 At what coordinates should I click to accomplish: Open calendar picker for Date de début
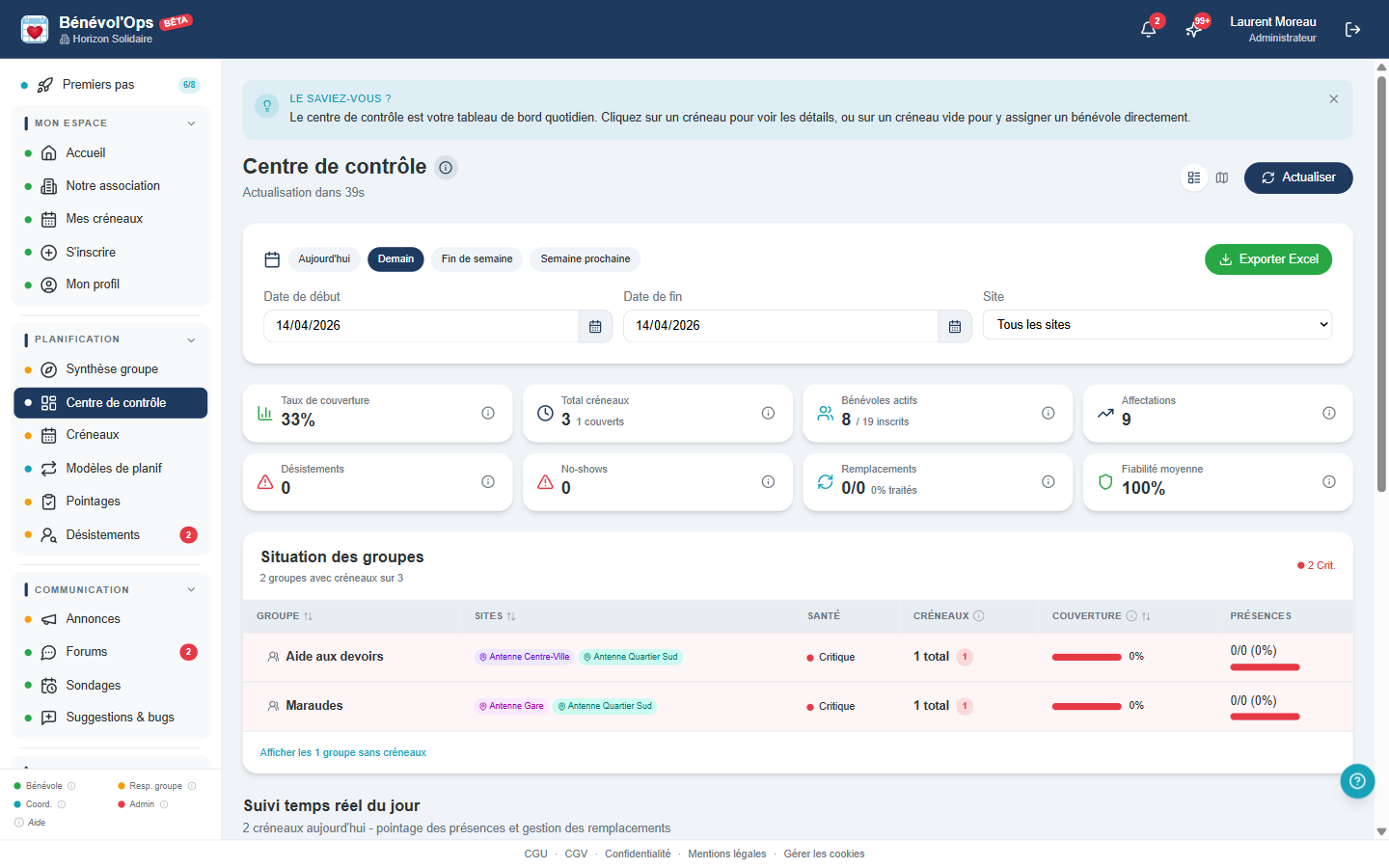(595, 326)
